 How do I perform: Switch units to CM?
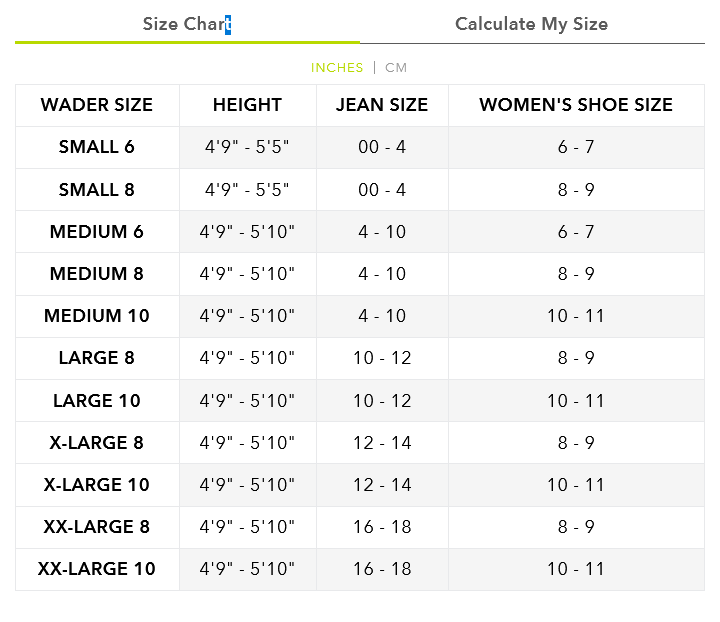click(396, 67)
